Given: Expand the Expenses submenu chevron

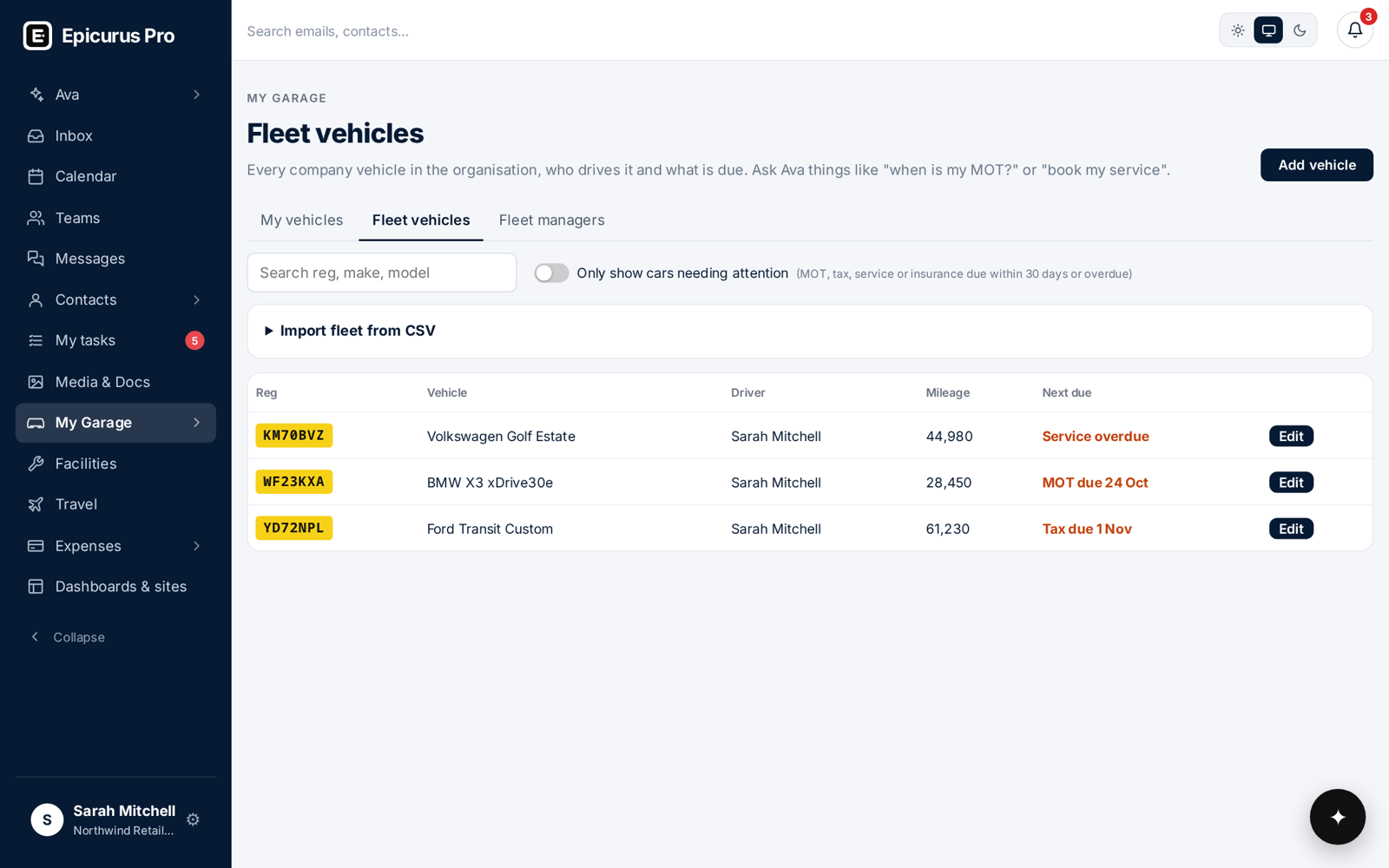Looking at the screenshot, I should tap(197, 546).
